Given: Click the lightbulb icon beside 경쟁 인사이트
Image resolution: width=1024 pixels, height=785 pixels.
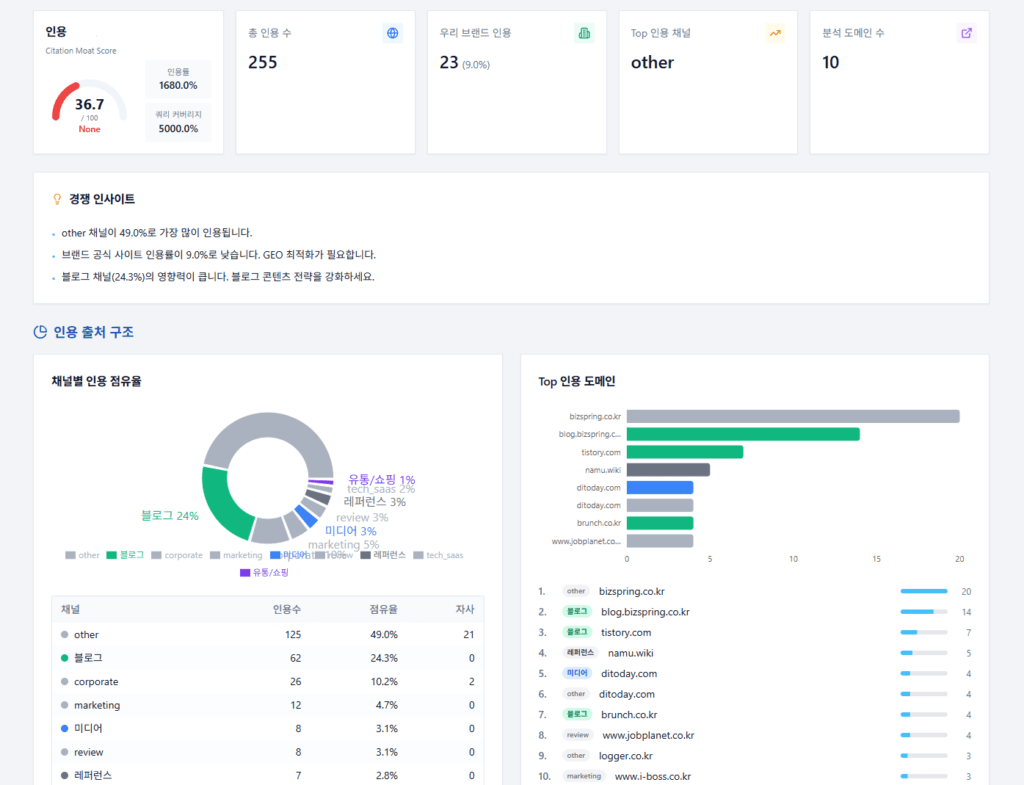Looking at the screenshot, I should coord(57,199).
